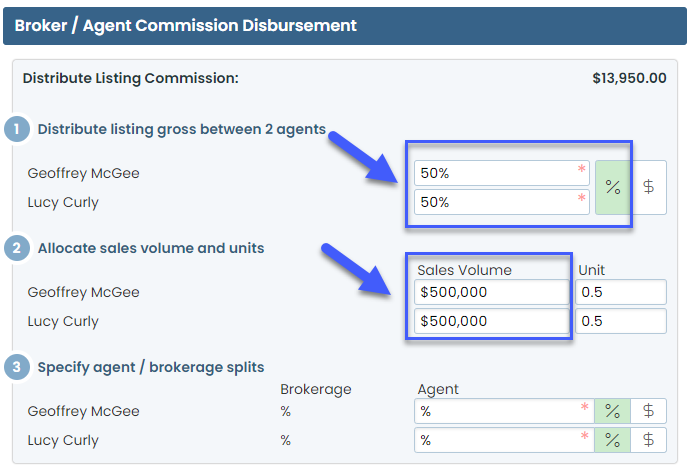The image size is (689, 470).
Task: Click Lucy Curly's $500,000 sales volume field
Action: [490, 321]
